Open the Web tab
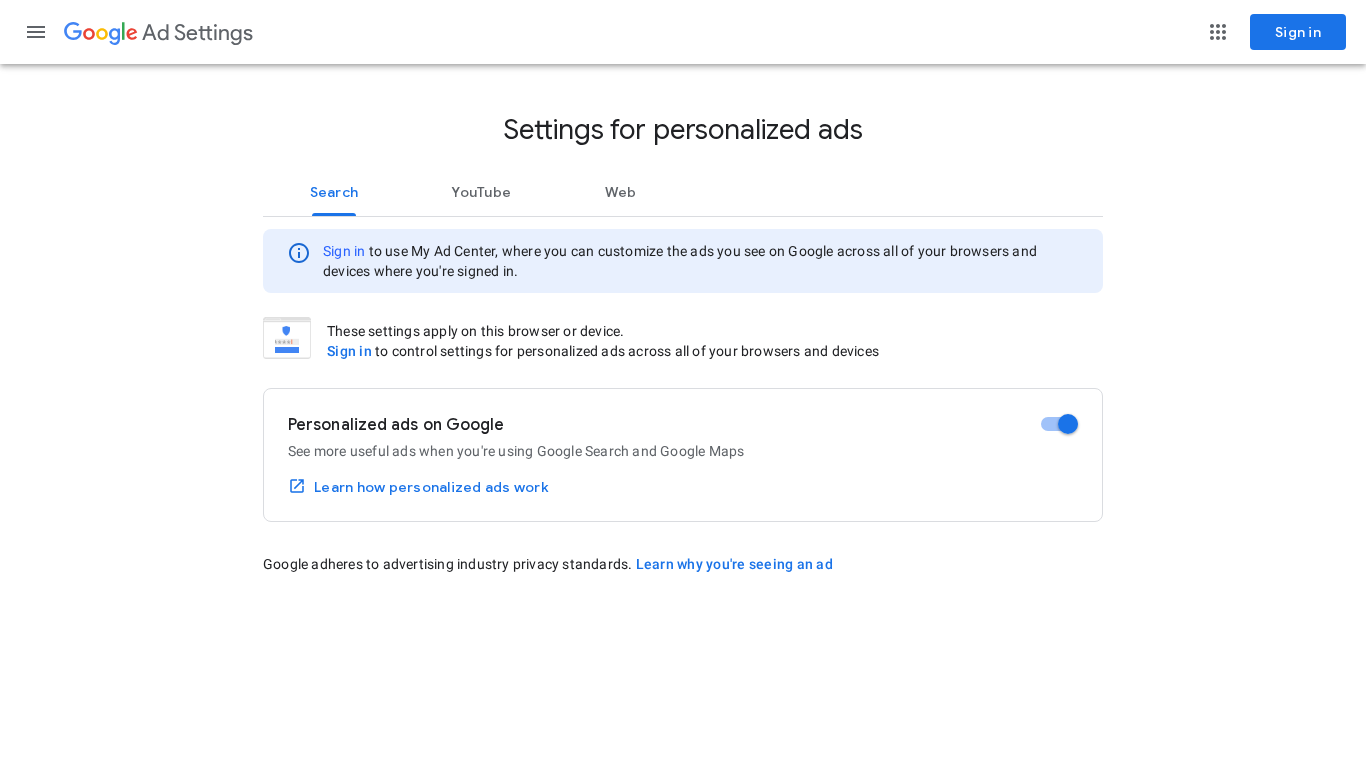The width and height of the screenshot is (1366, 768). [x=620, y=192]
